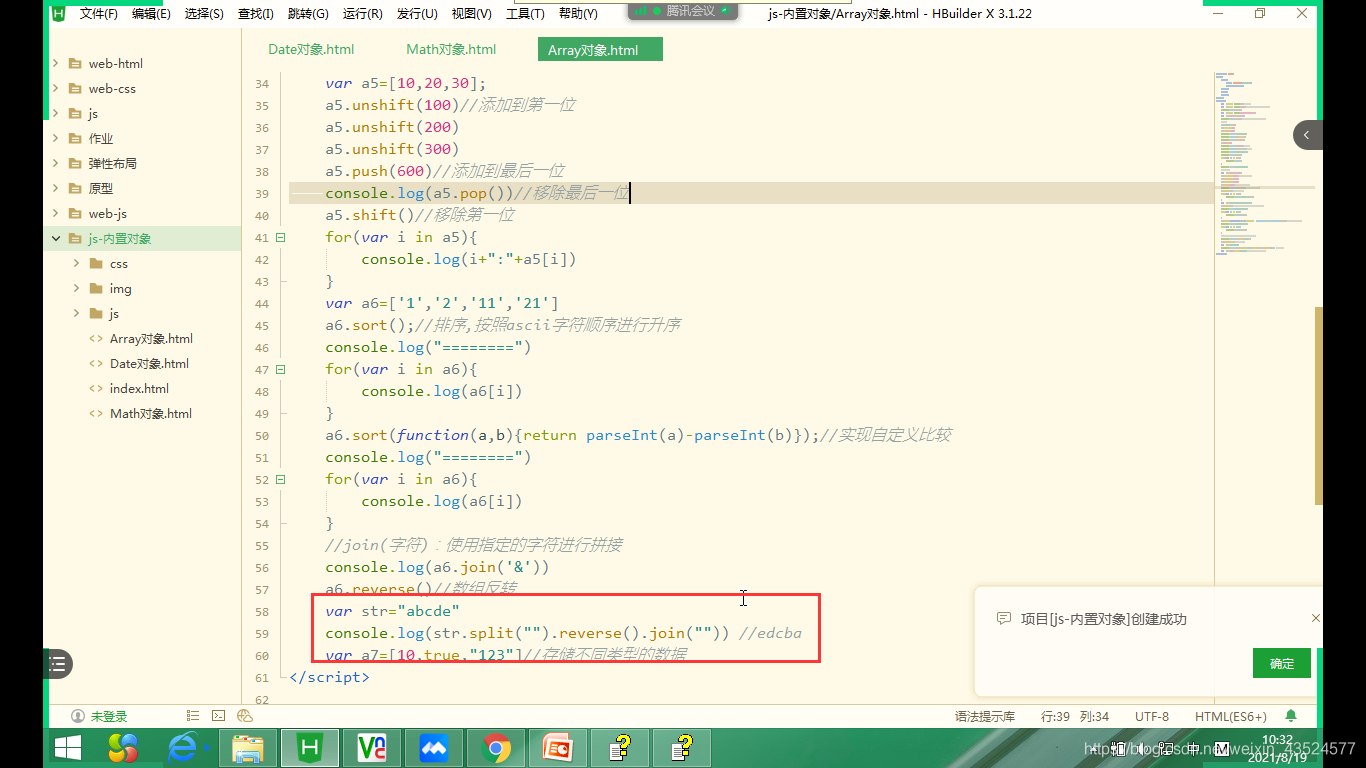The width and height of the screenshot is (1366, 768).
Task: Click line number 39 in the gutter
Action: click(262, 193)
